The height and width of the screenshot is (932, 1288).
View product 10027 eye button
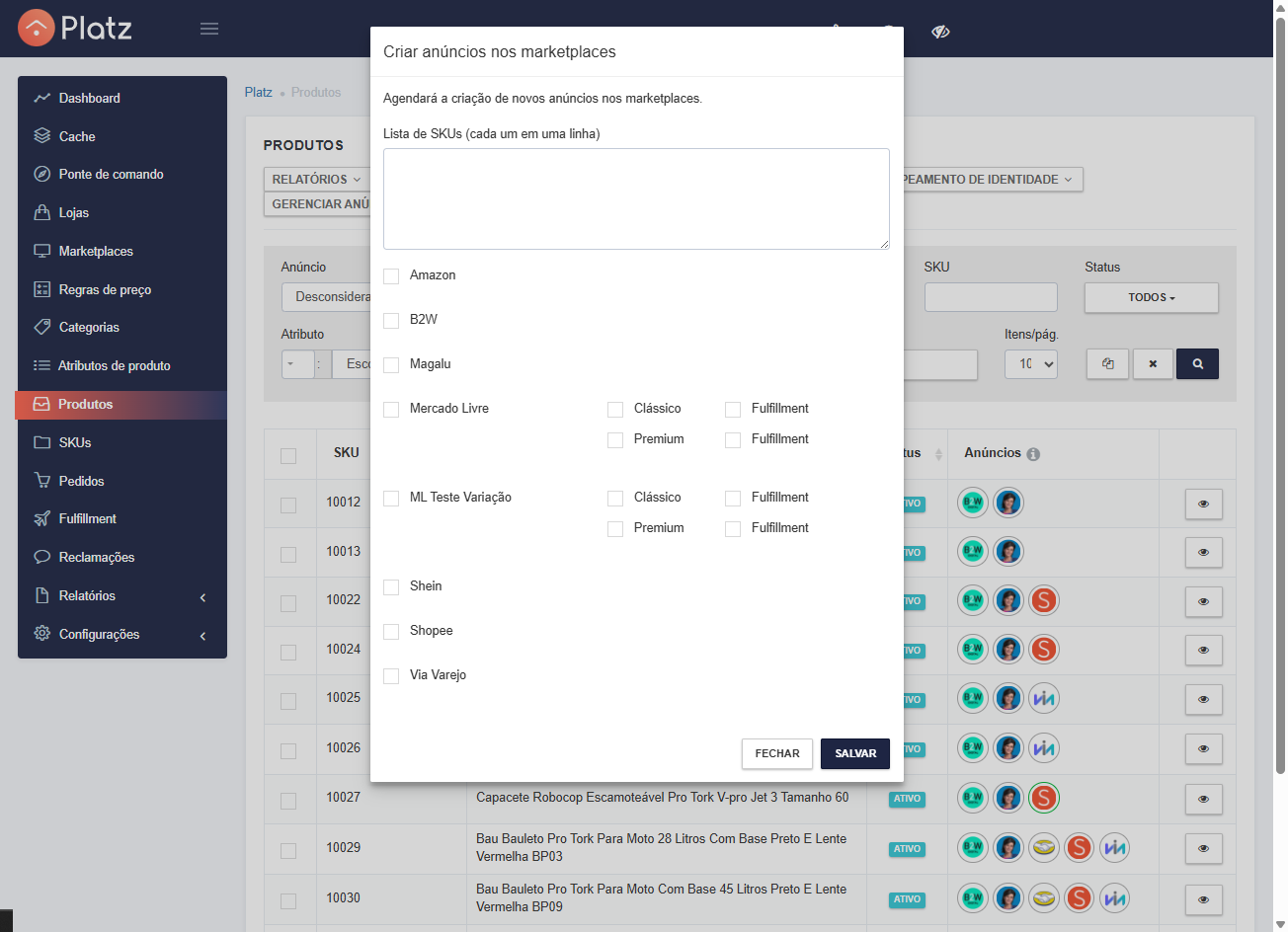pyautogui.click(x=1203, y=799)
